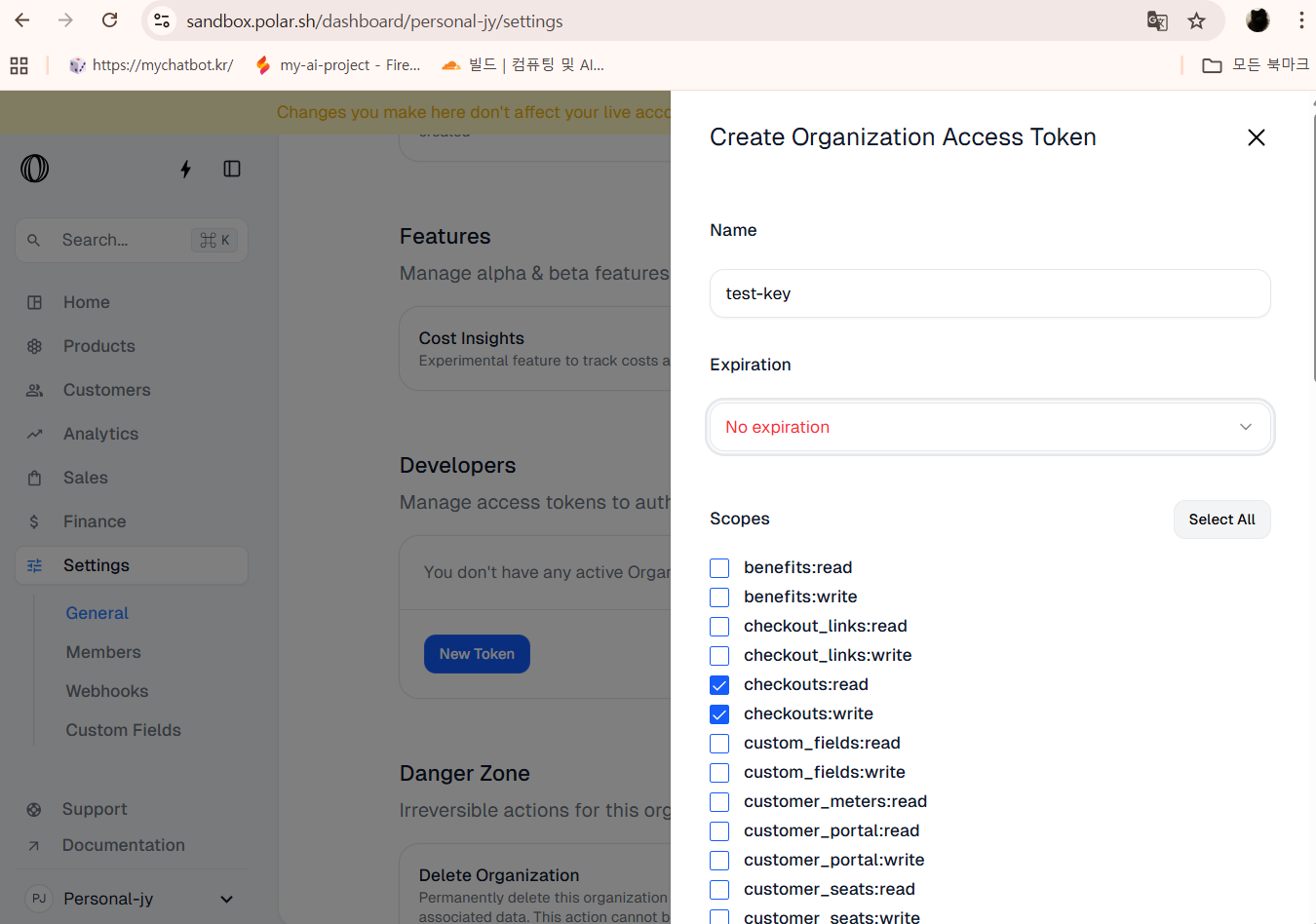Click the browser forward arrow
1316x924 pixels.
[x=65, y=20]
